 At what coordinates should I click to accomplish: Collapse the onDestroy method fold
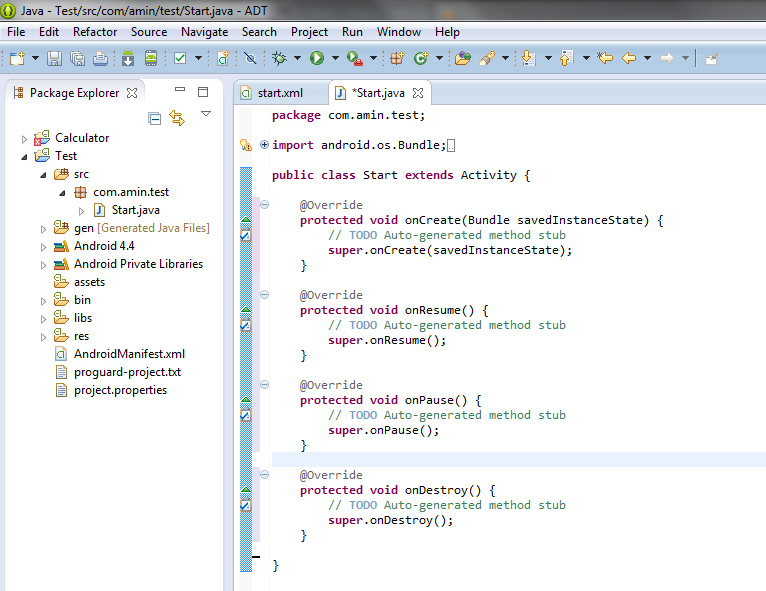pos(264,474)
